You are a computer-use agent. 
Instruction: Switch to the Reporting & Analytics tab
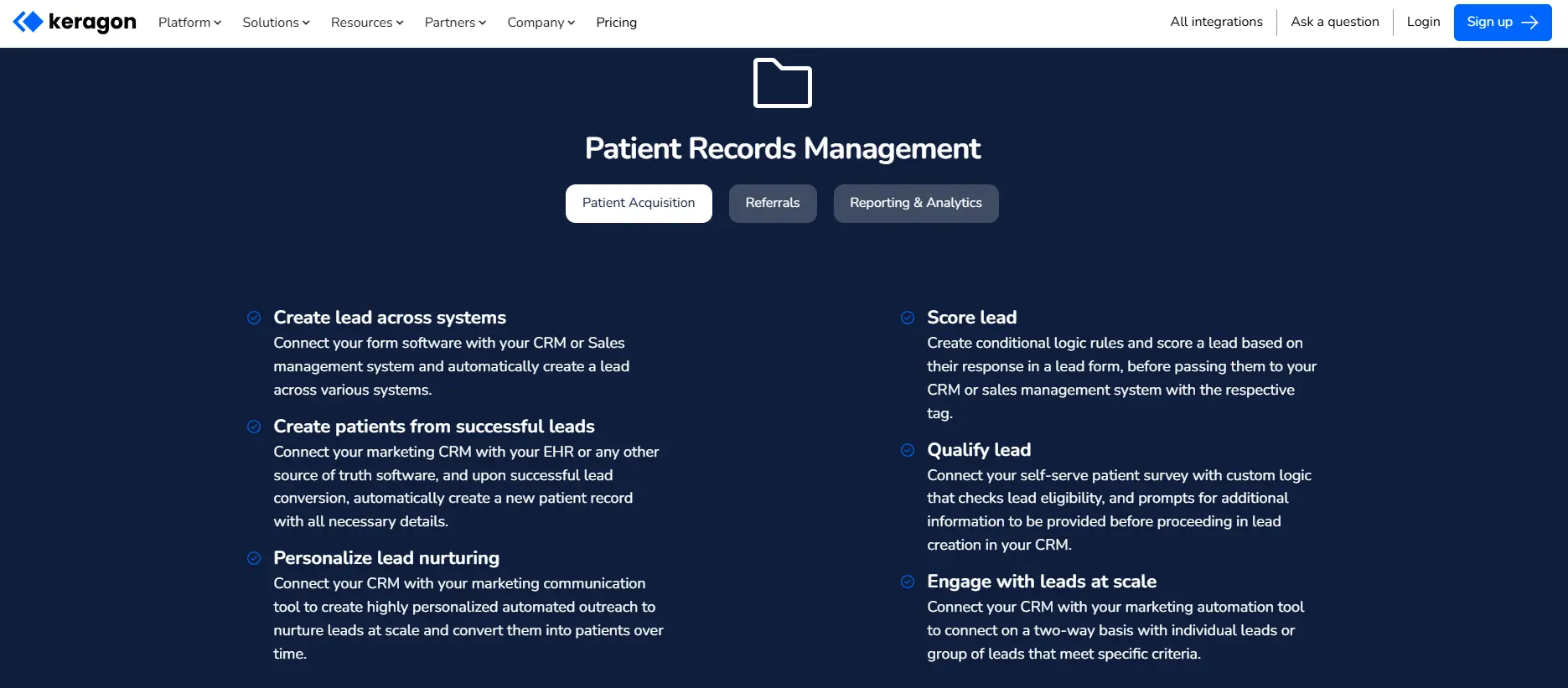(916, 204)
